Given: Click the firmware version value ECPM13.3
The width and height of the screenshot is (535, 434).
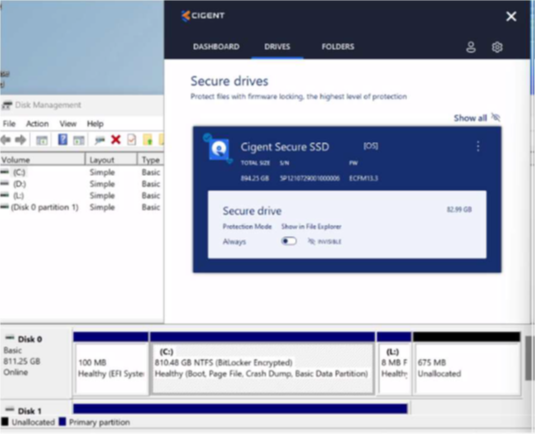Looking at the screenshot, I should pos(363,178).
